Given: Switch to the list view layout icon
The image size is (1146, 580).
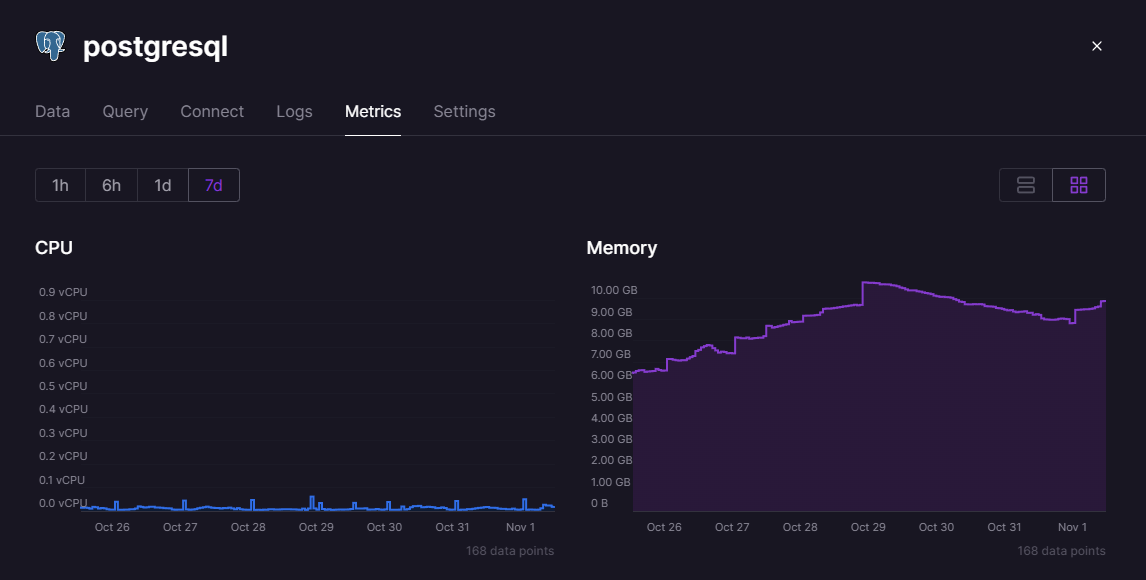Looking at the screenshot, I should (1025, 184).
